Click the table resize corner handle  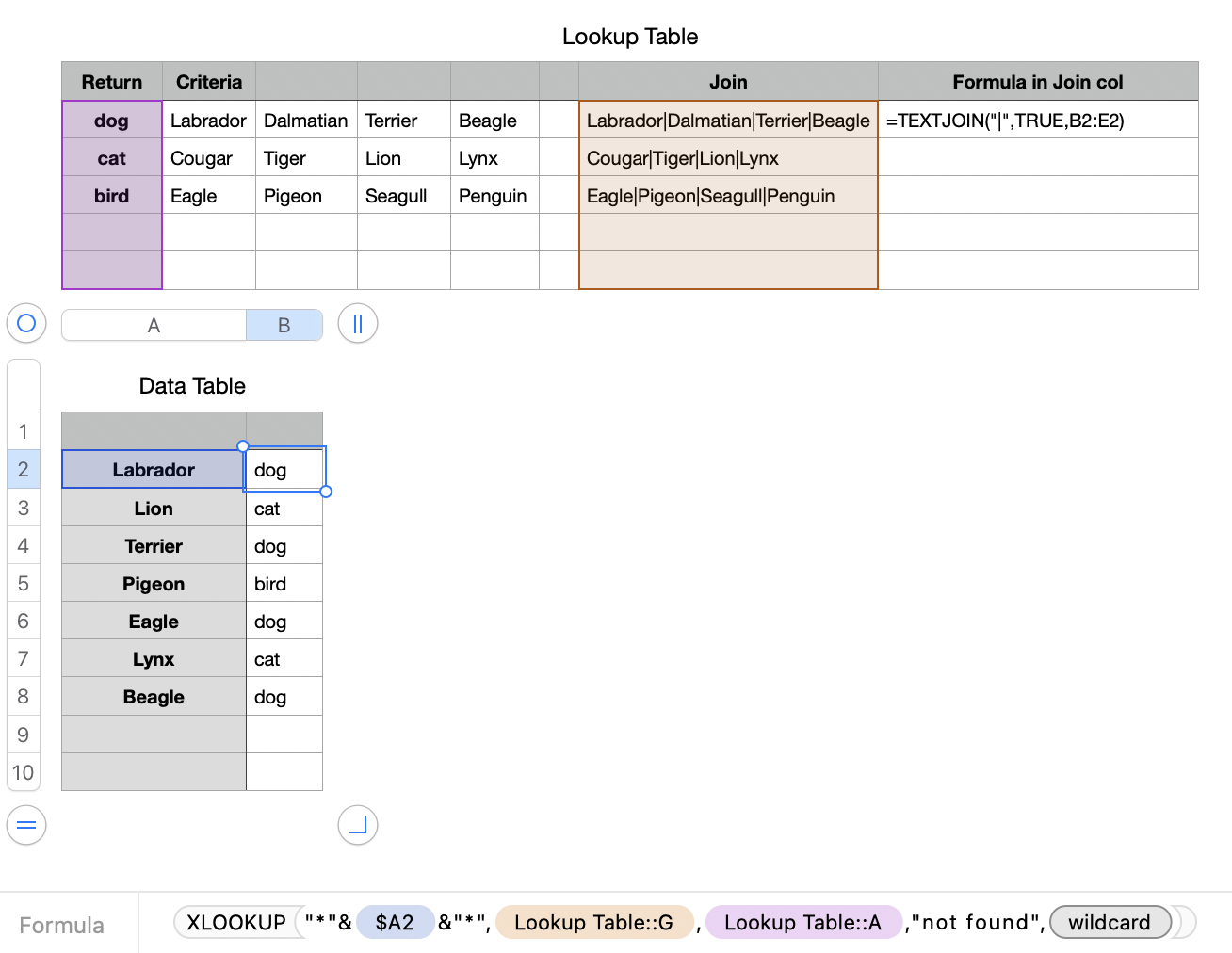coord(358,826)
